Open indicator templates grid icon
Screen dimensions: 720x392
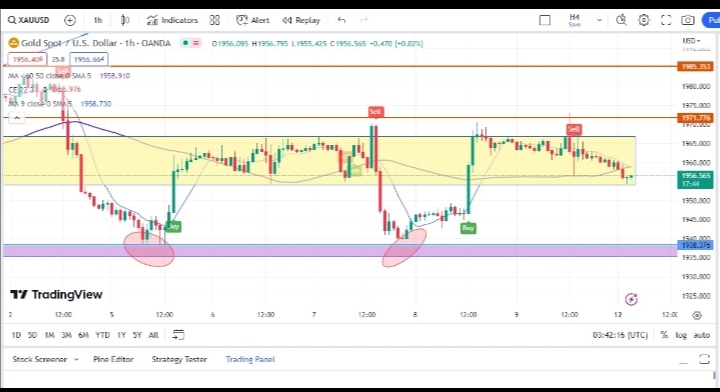pos(214,20)
